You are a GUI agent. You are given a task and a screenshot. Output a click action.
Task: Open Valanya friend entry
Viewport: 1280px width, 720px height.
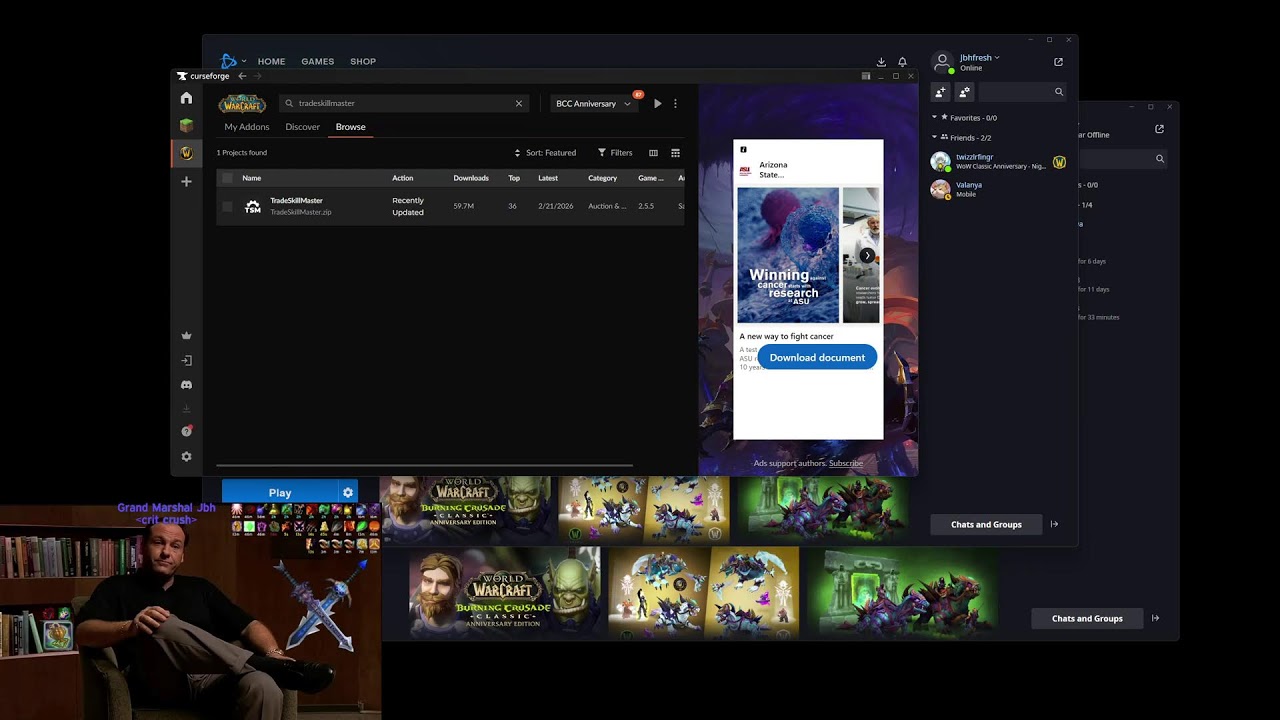(x=998, y=189)
